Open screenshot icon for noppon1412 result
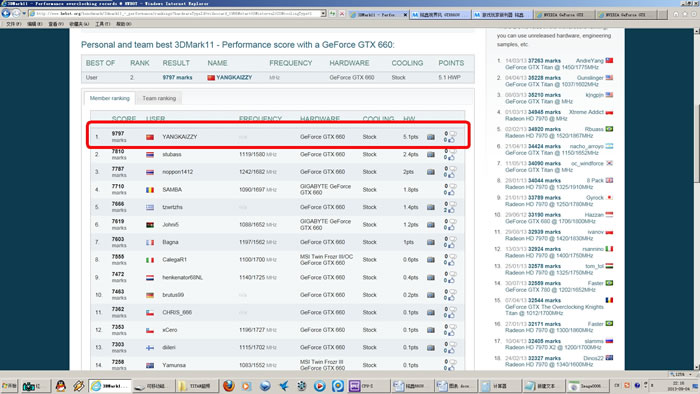 tap(431, 172)
